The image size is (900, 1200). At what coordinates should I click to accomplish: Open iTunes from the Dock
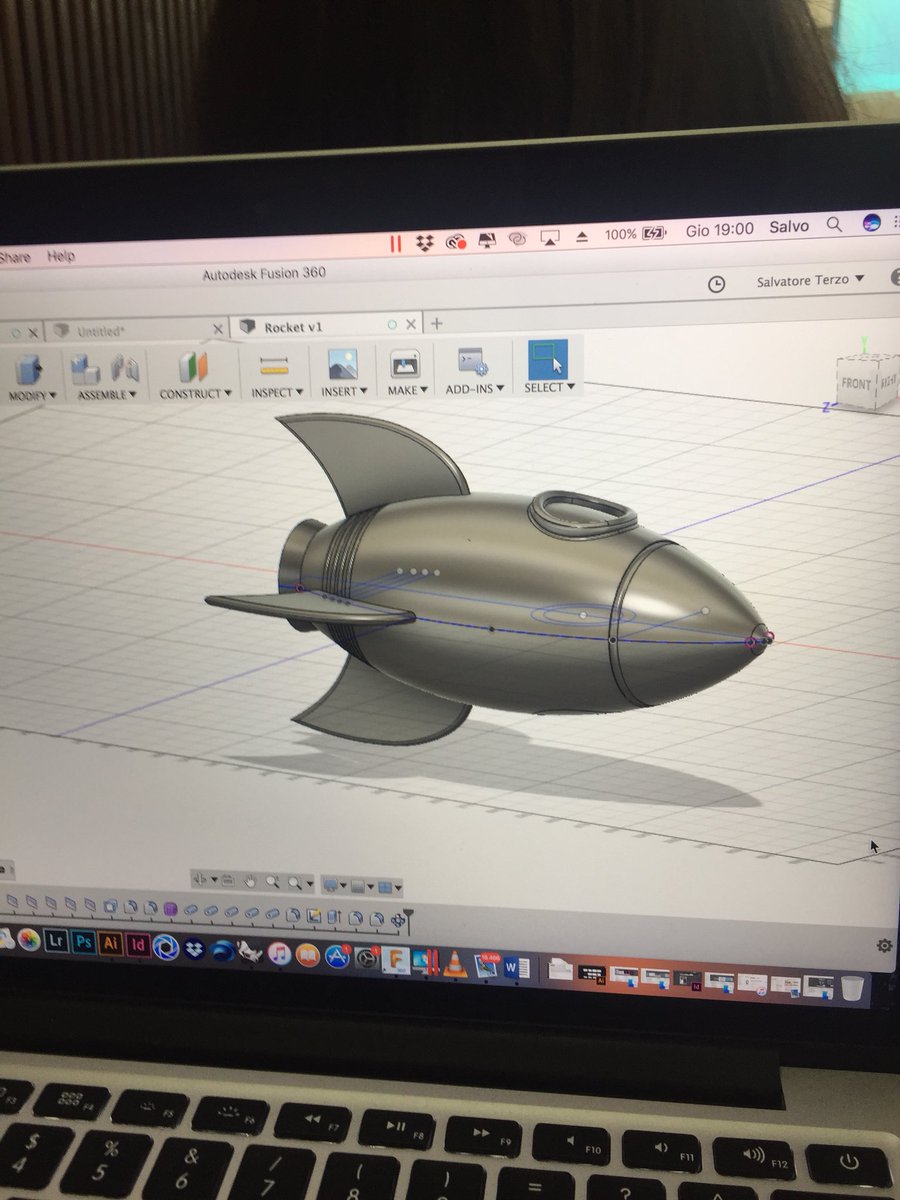(x=279, y=954)
